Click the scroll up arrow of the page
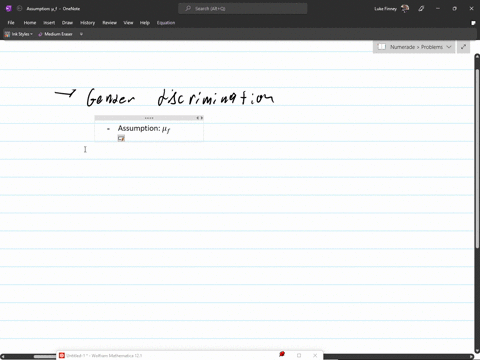This screenshot has height=360, width=480. 477,57
